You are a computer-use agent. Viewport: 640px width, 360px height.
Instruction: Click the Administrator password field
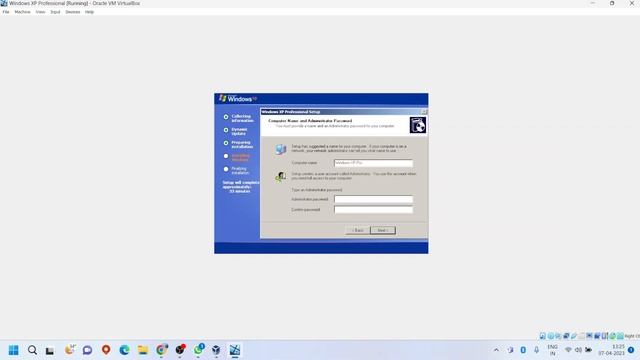[373, 199]
